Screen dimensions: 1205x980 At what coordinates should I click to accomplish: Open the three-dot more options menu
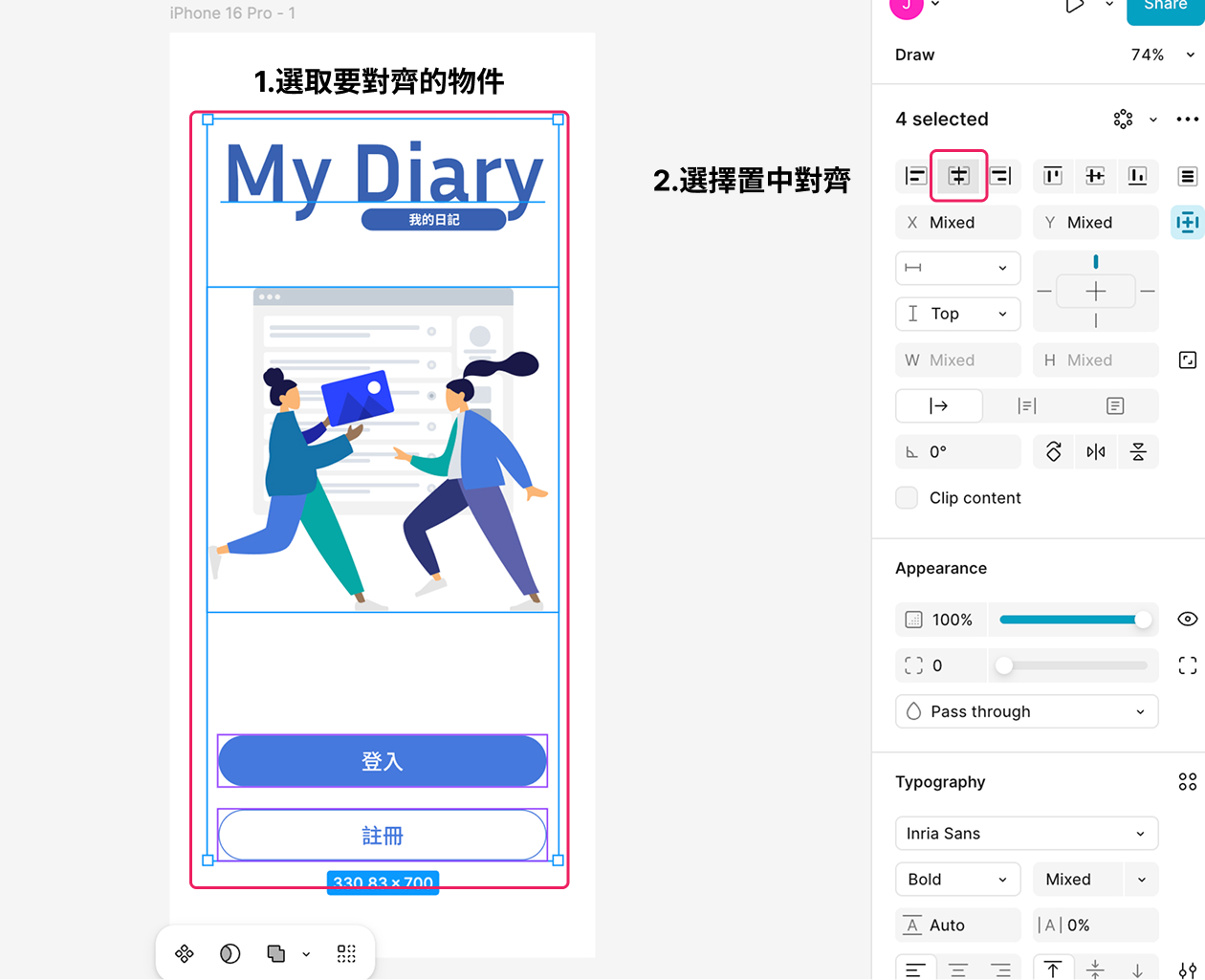[x=1187, y=120]
